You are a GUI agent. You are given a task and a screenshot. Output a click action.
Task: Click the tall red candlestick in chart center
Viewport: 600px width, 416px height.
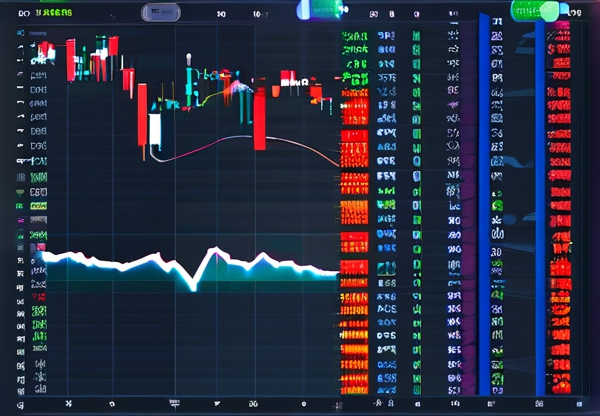(259, 118)
